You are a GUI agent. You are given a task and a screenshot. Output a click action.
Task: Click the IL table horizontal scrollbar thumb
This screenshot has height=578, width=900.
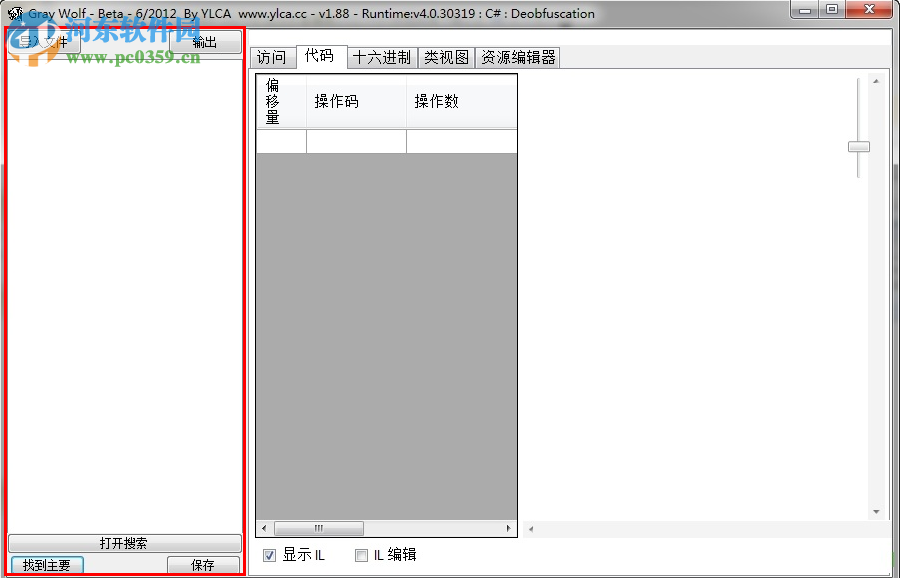[319, 528]
